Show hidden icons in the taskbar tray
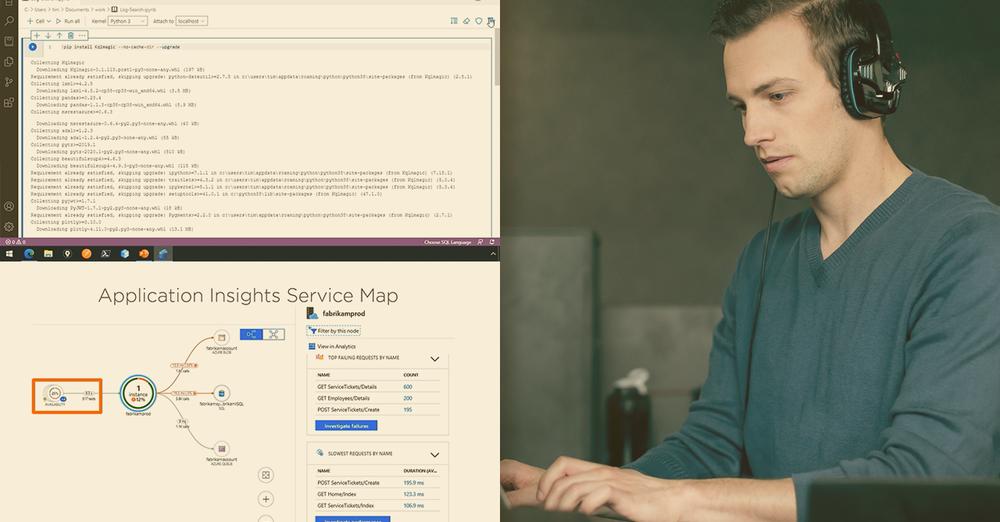The height and width of the screenshot is (522, 1000). tap(492, 254)
